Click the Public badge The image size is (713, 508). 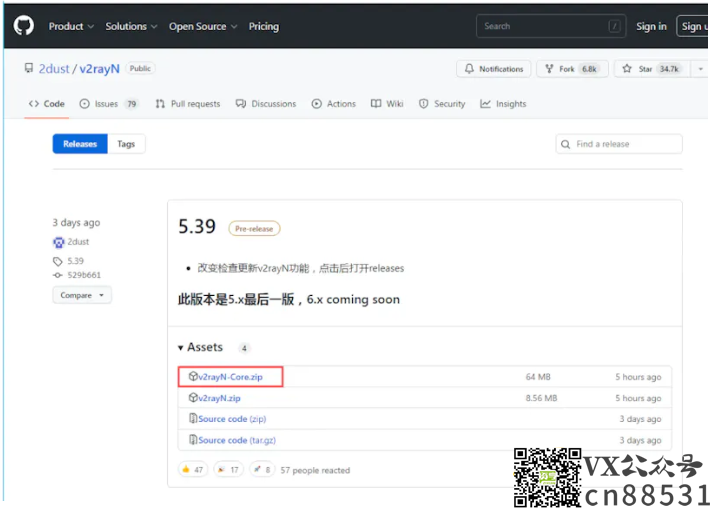pos(140,68)
